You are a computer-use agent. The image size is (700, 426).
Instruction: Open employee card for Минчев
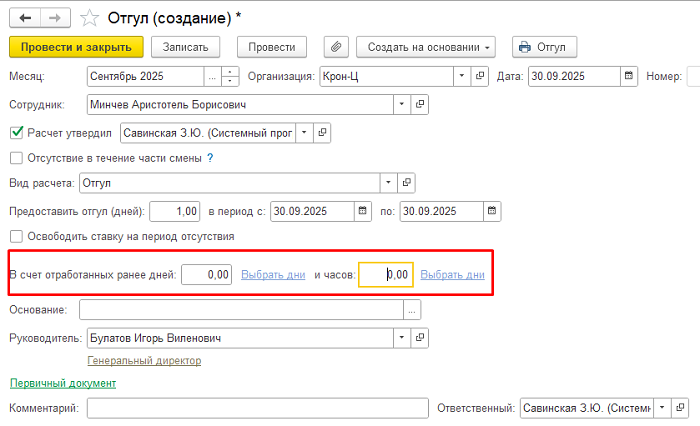419,104
